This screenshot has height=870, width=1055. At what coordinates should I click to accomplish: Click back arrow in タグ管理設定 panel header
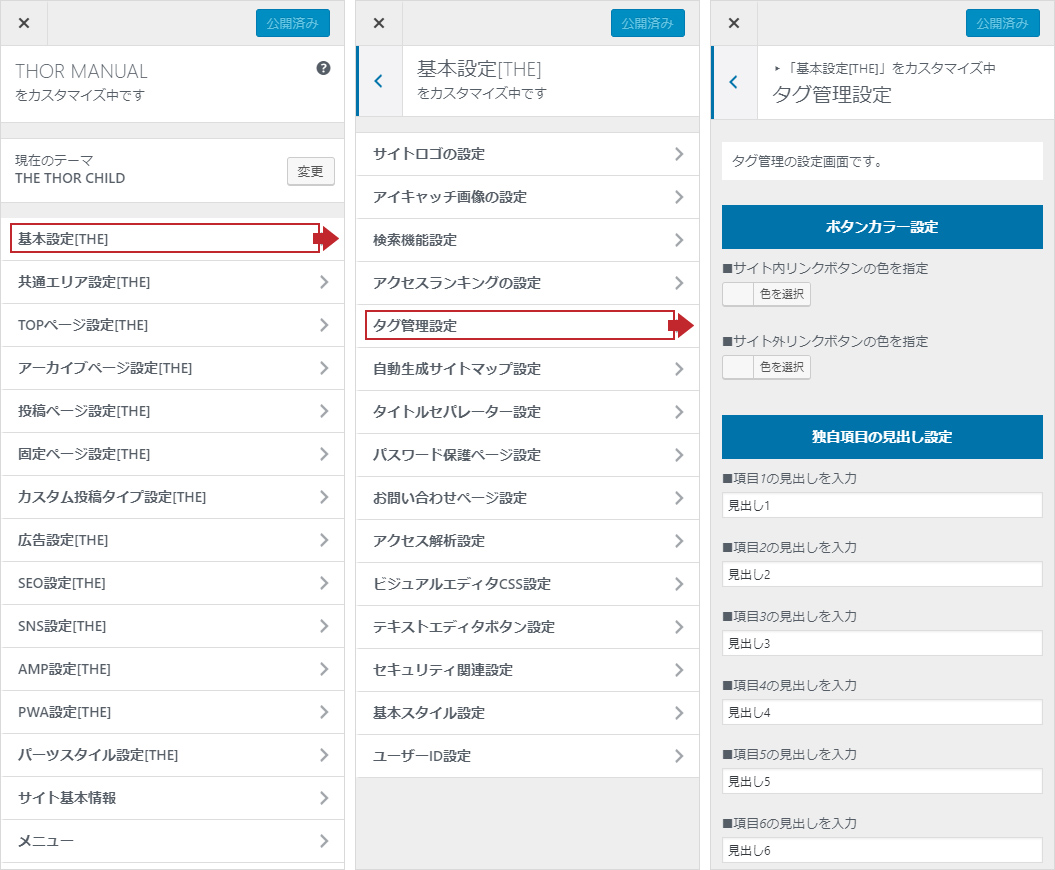[734, 82]
